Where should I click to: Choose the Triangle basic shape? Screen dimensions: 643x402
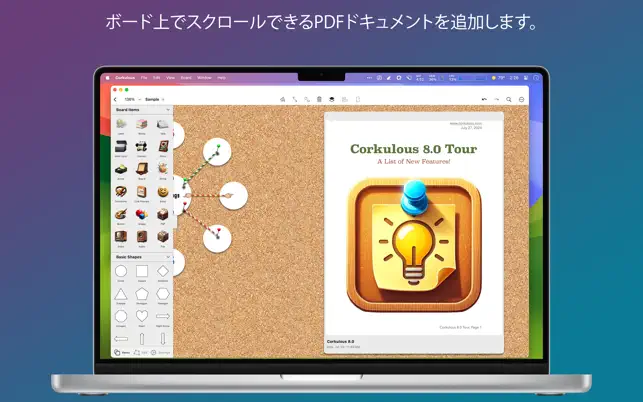(121, 294)
